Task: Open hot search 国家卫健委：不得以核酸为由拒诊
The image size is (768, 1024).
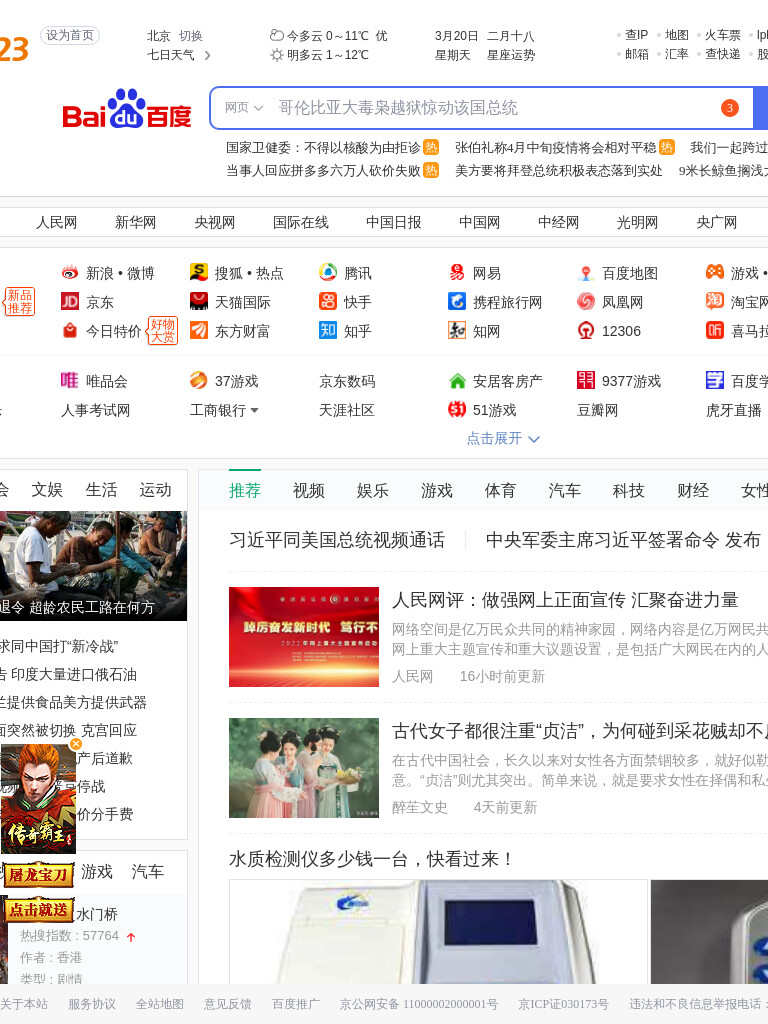Action: point(323,148)
